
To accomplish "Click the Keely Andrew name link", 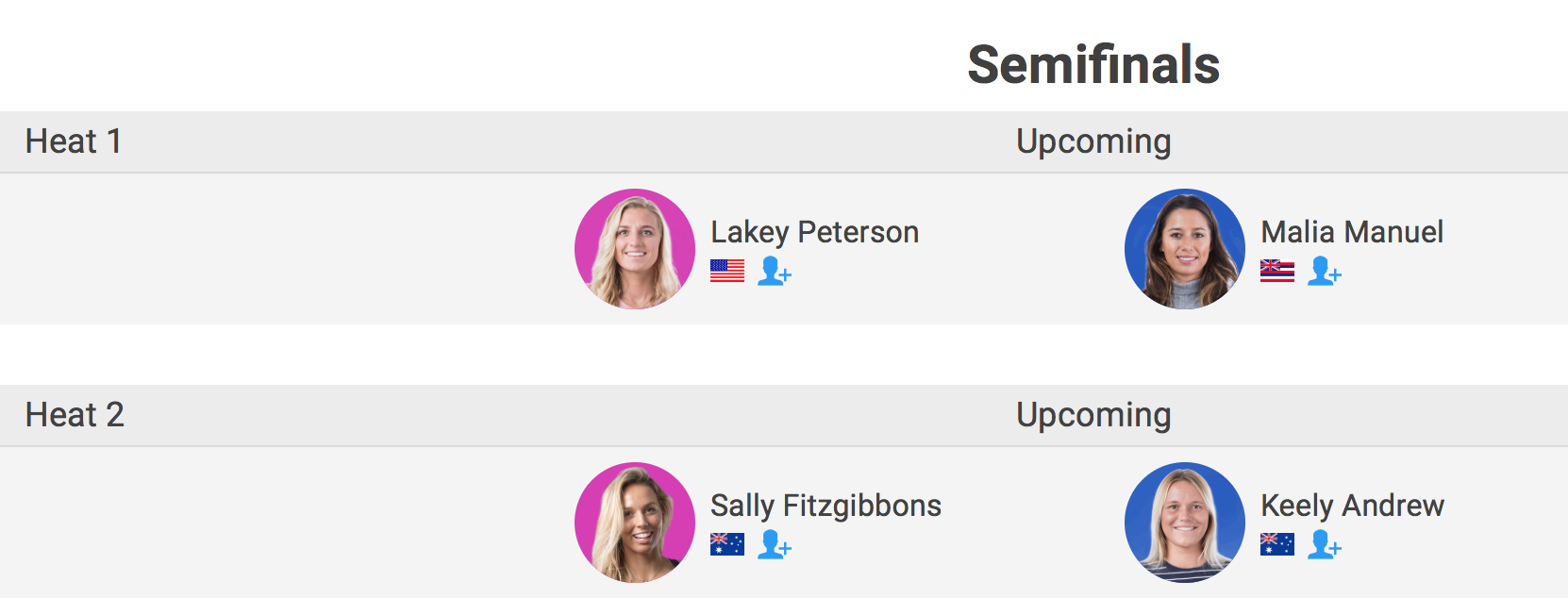I will 1352,506.
